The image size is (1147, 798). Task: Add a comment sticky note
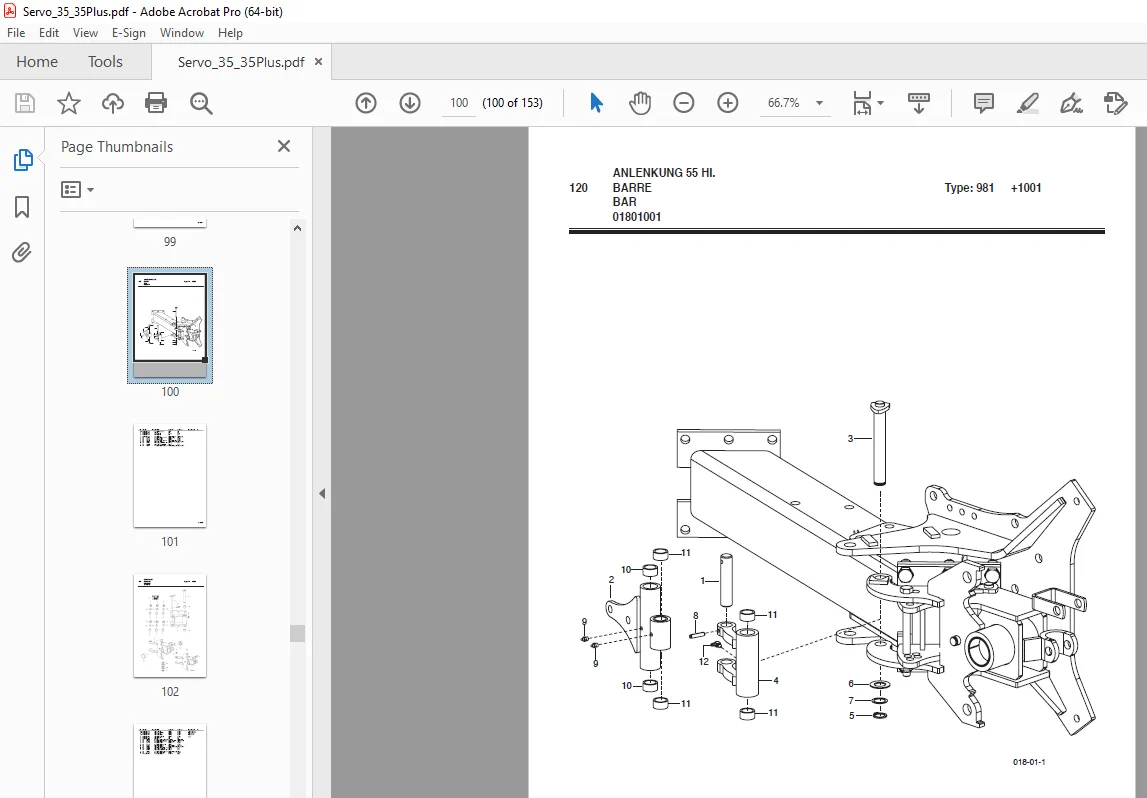click(984, 103)
